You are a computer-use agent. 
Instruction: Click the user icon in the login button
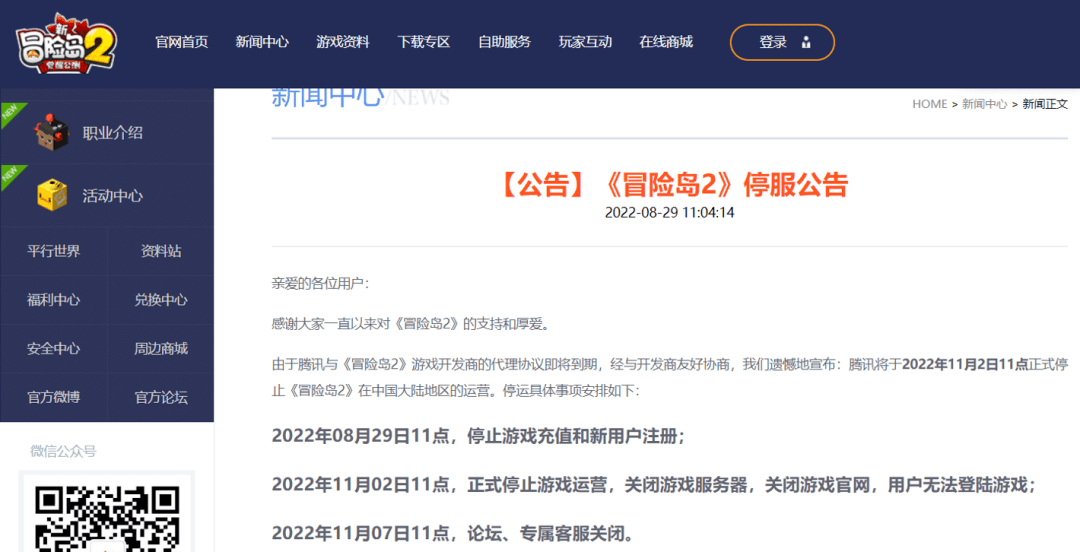[x=806, y=43]
